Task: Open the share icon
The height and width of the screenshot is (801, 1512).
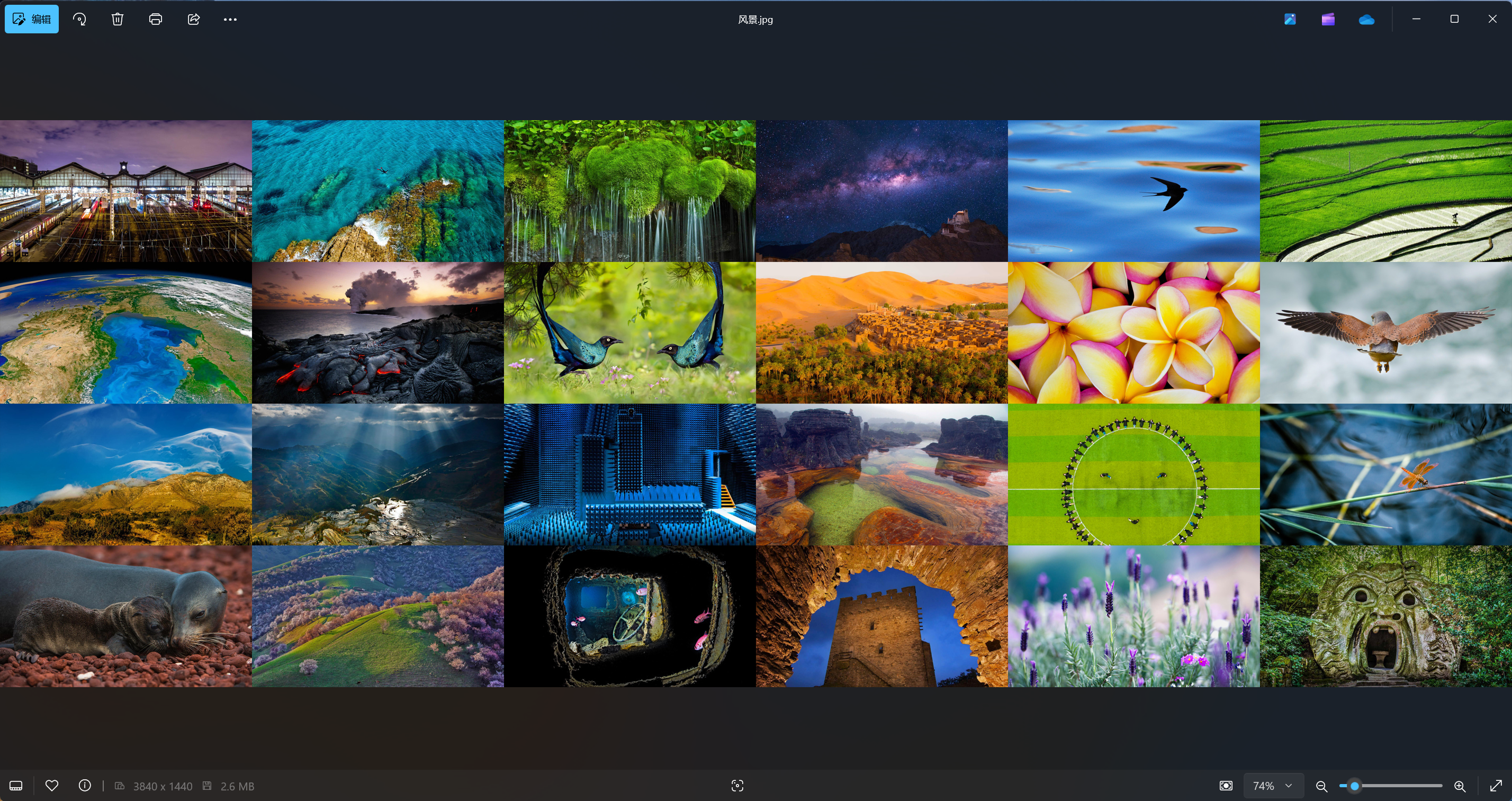Action: 194,20
